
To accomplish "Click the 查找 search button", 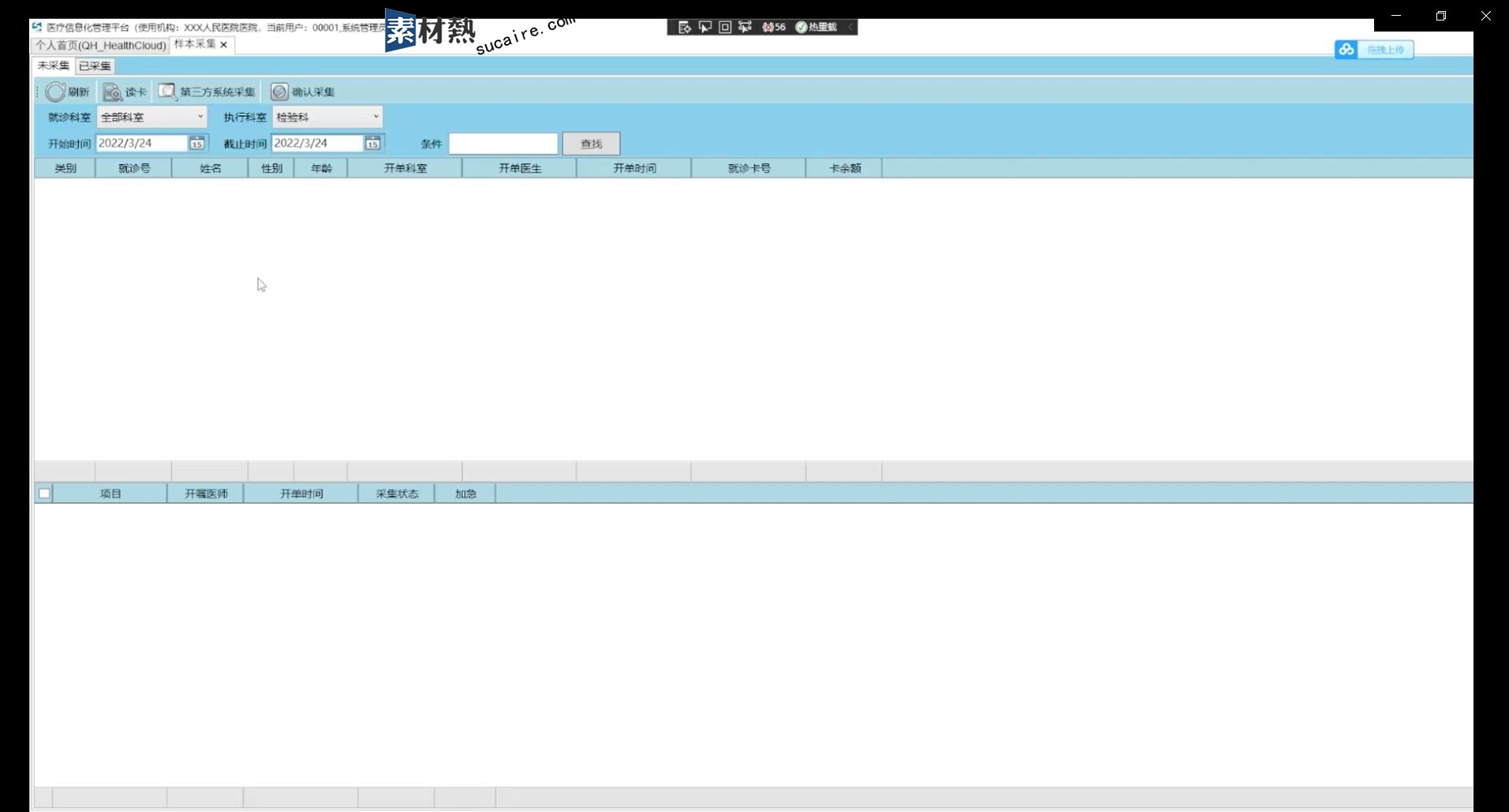I will (x=591, y=143).
